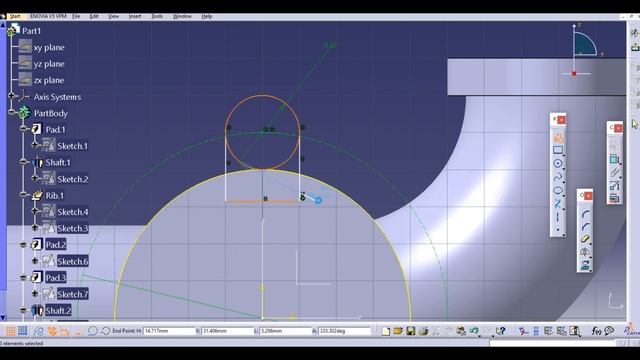
Task: Open the ENOVIA V5 VPM menu
Action: pos(48,16)
